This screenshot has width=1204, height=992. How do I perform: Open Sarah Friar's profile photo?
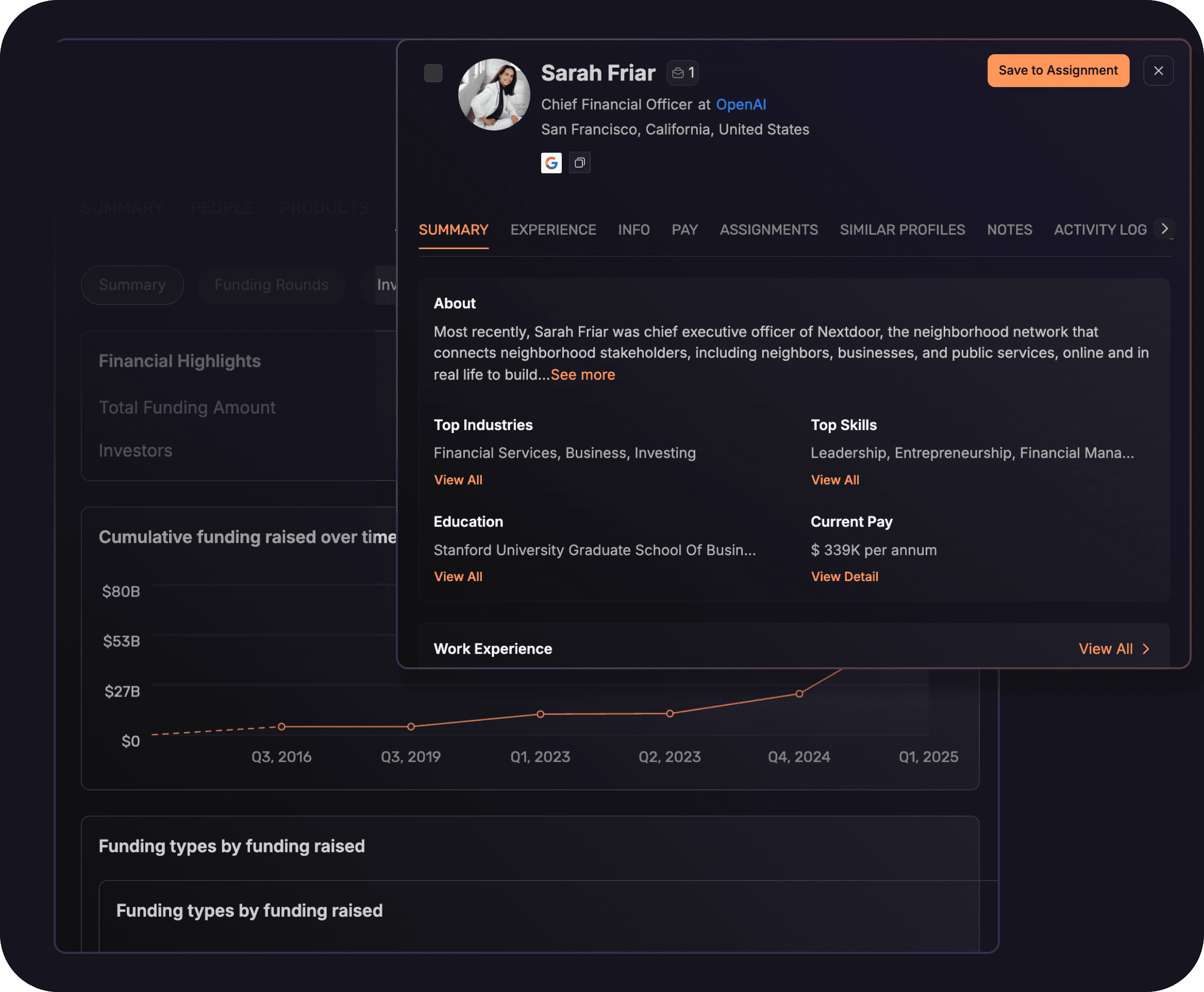(494, 94)
